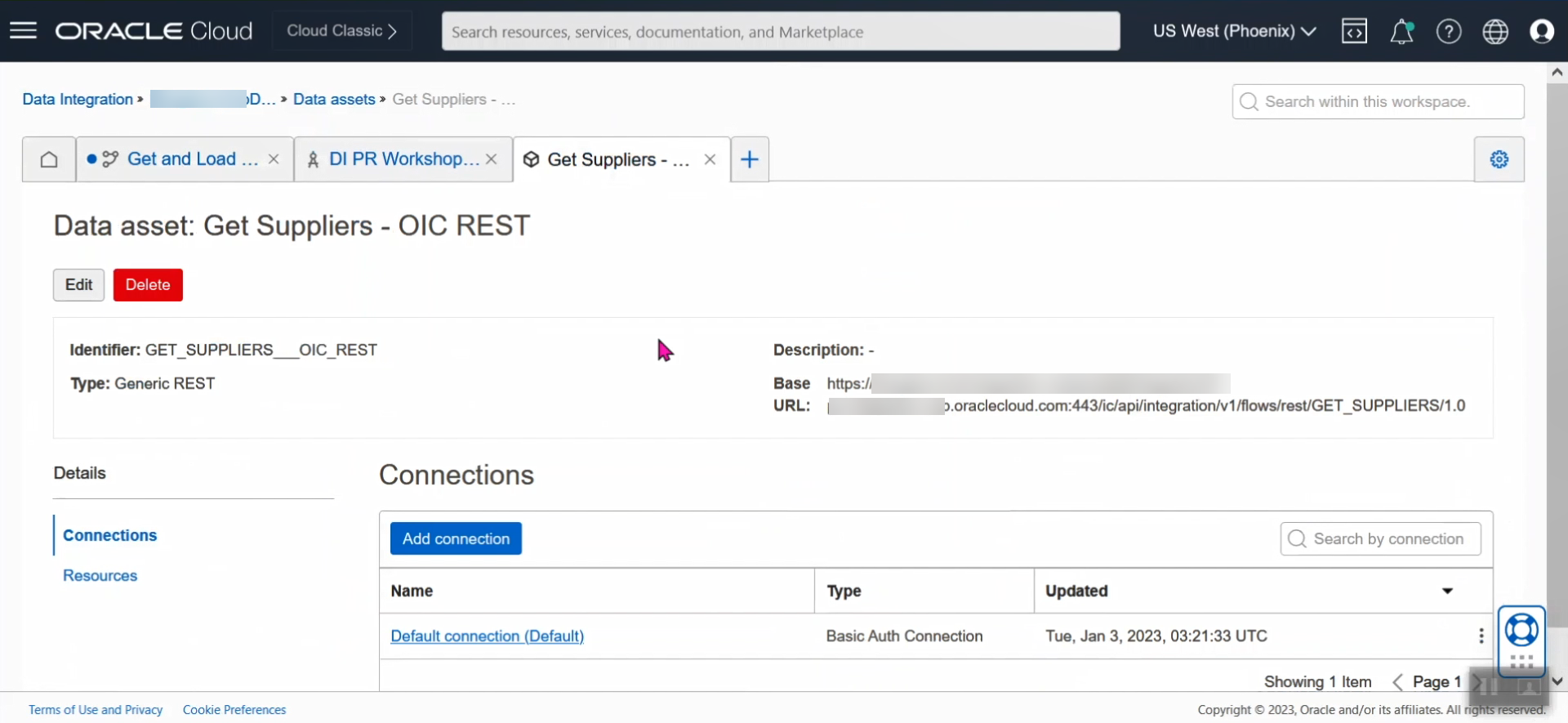Expand the US West (Phoenix) region dropdown
Viewport: 1568px width, 723px height.
1234,31
